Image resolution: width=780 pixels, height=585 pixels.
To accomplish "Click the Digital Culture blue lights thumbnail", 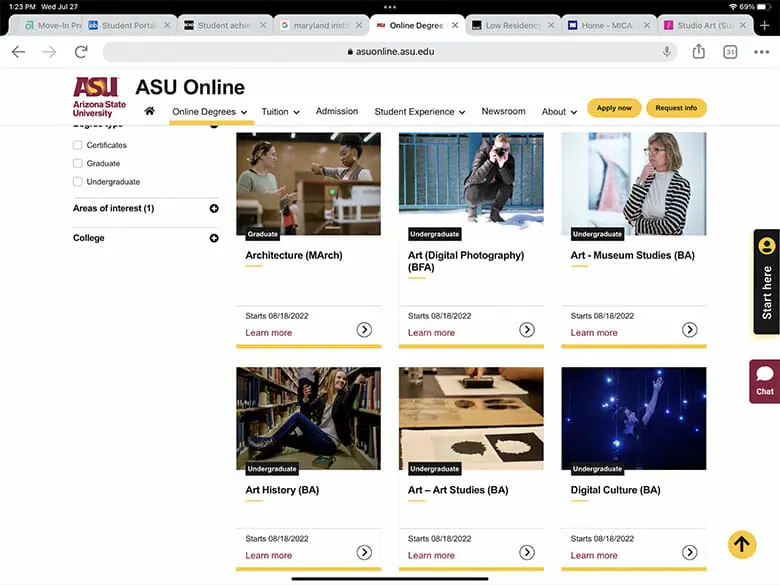I will click(634, 418).
